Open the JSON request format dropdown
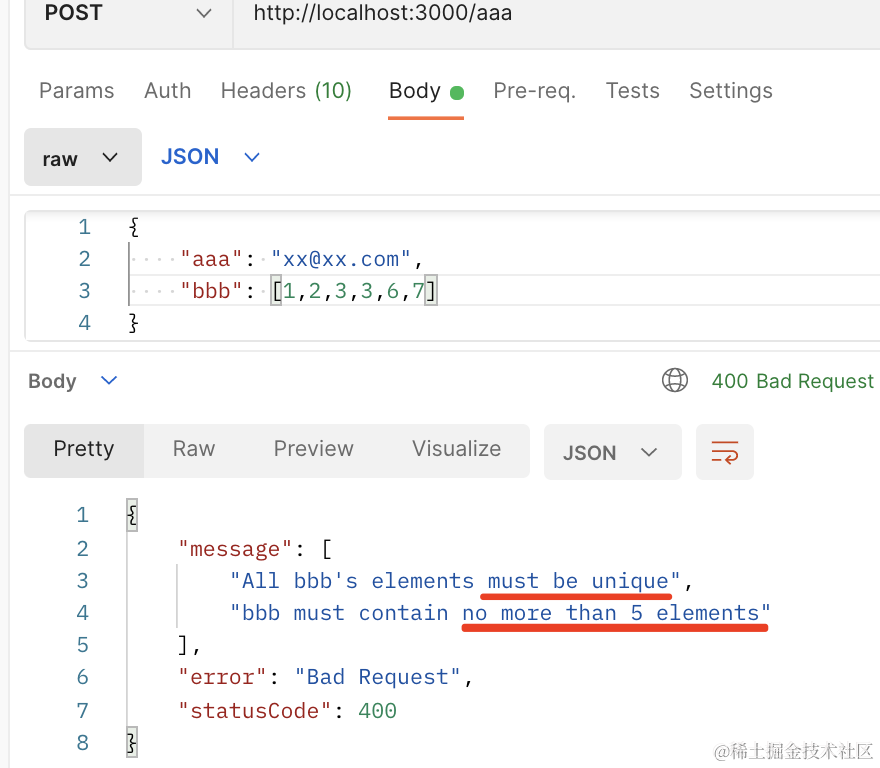This screenshot has width=880, height=768. 210,157
